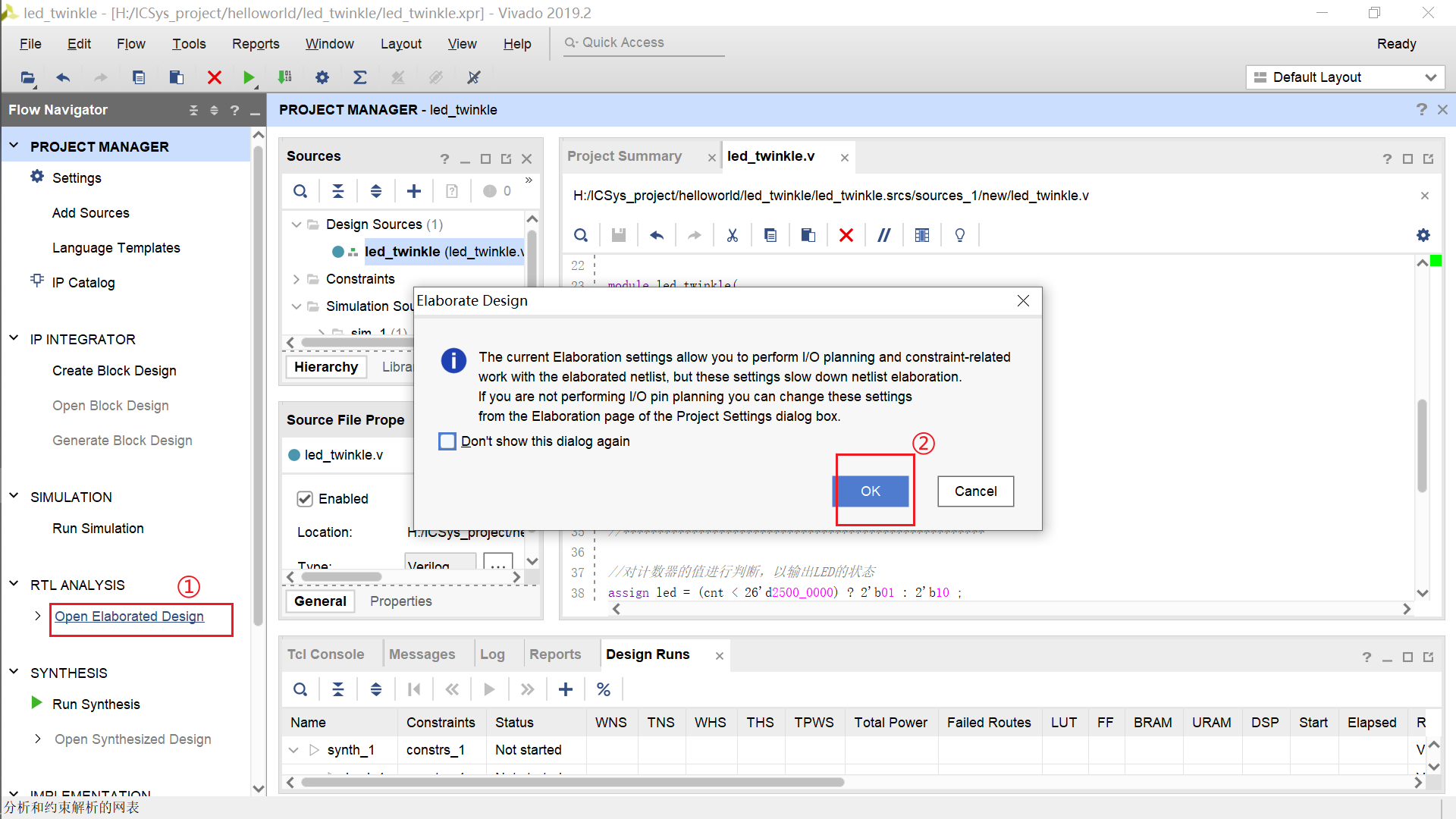Cancel the Elaborate Design dialog

point(975,491)
